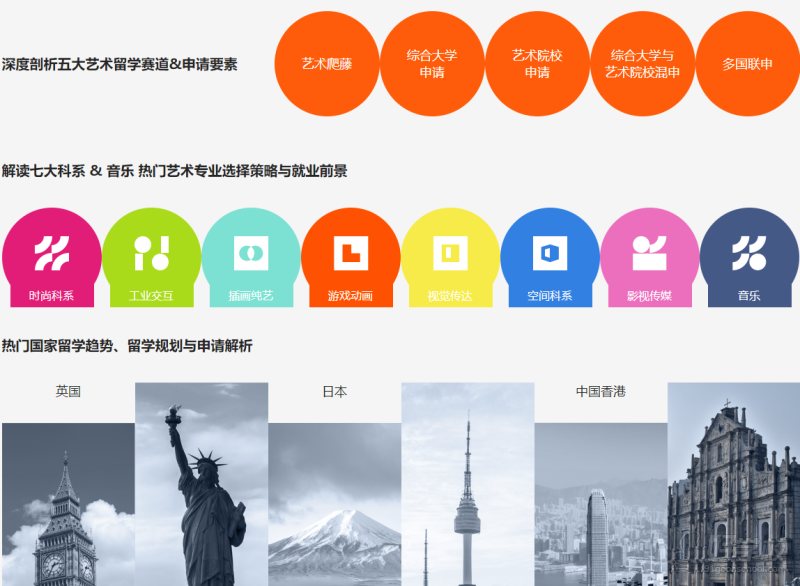This screenshot has width=800, height=586.
Task: Choose the 综合大学与艺术院校混申 circle
Action: click(x=642, y=64)
